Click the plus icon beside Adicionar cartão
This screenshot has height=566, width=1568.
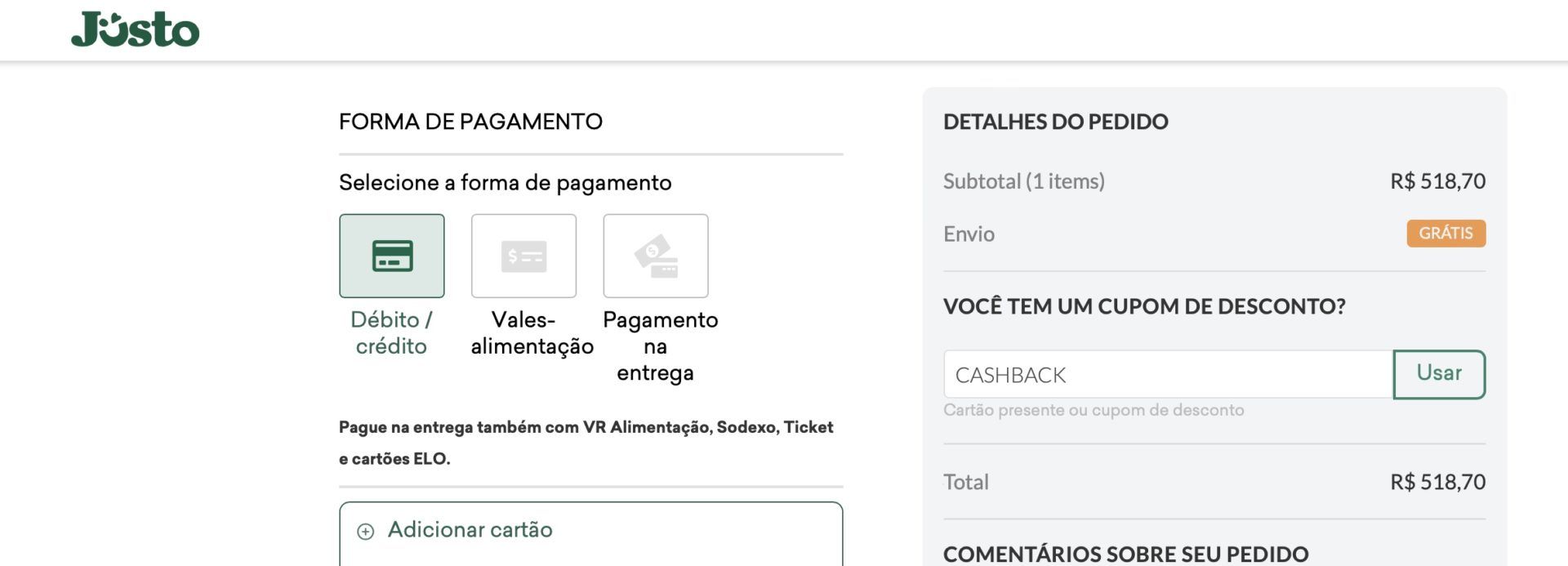click(x=366, y=532)
